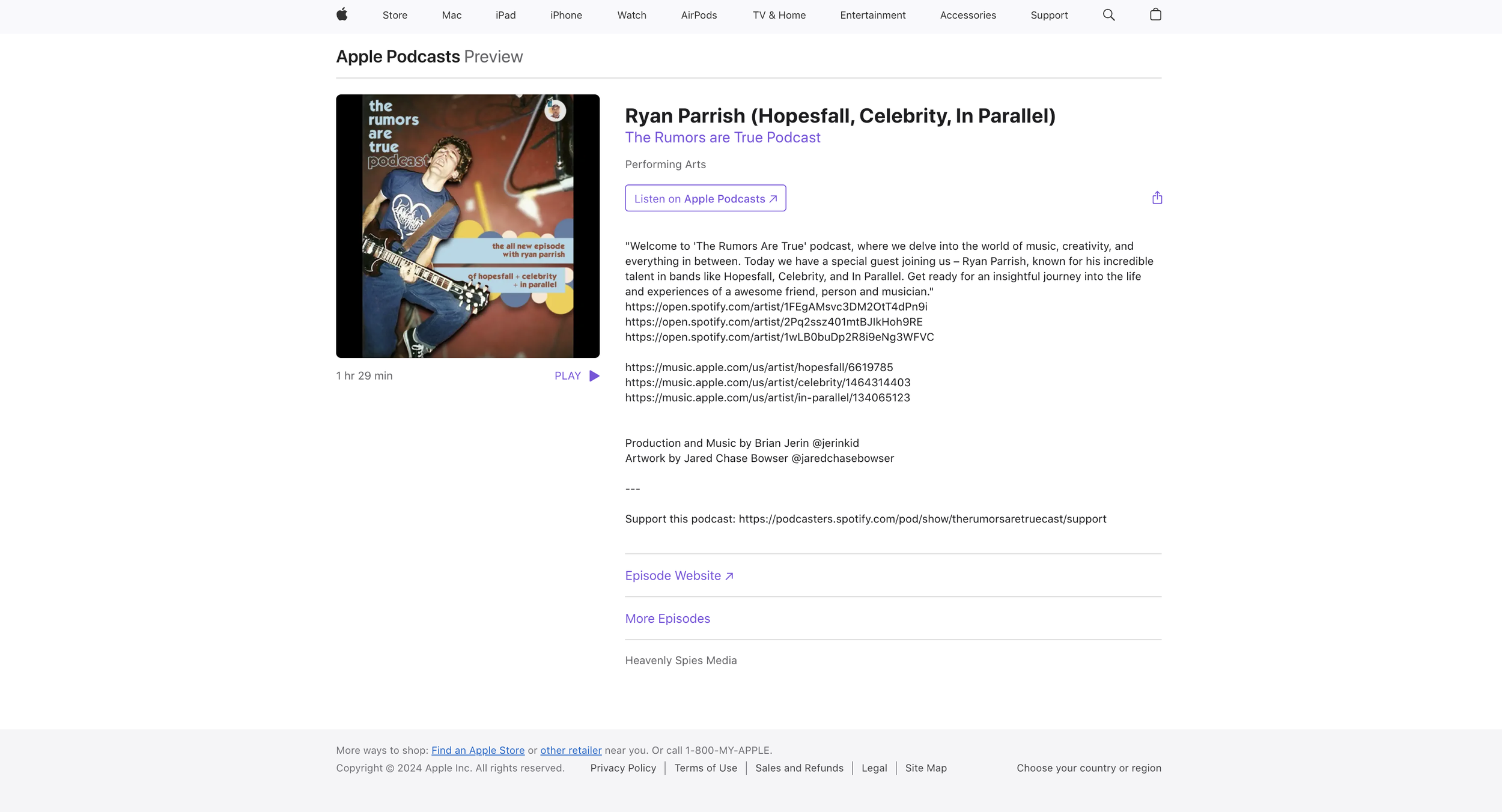This screenshot has height=812, width=1502.
Task: Open the Site Map footer link
Action: tap(926, 768)
